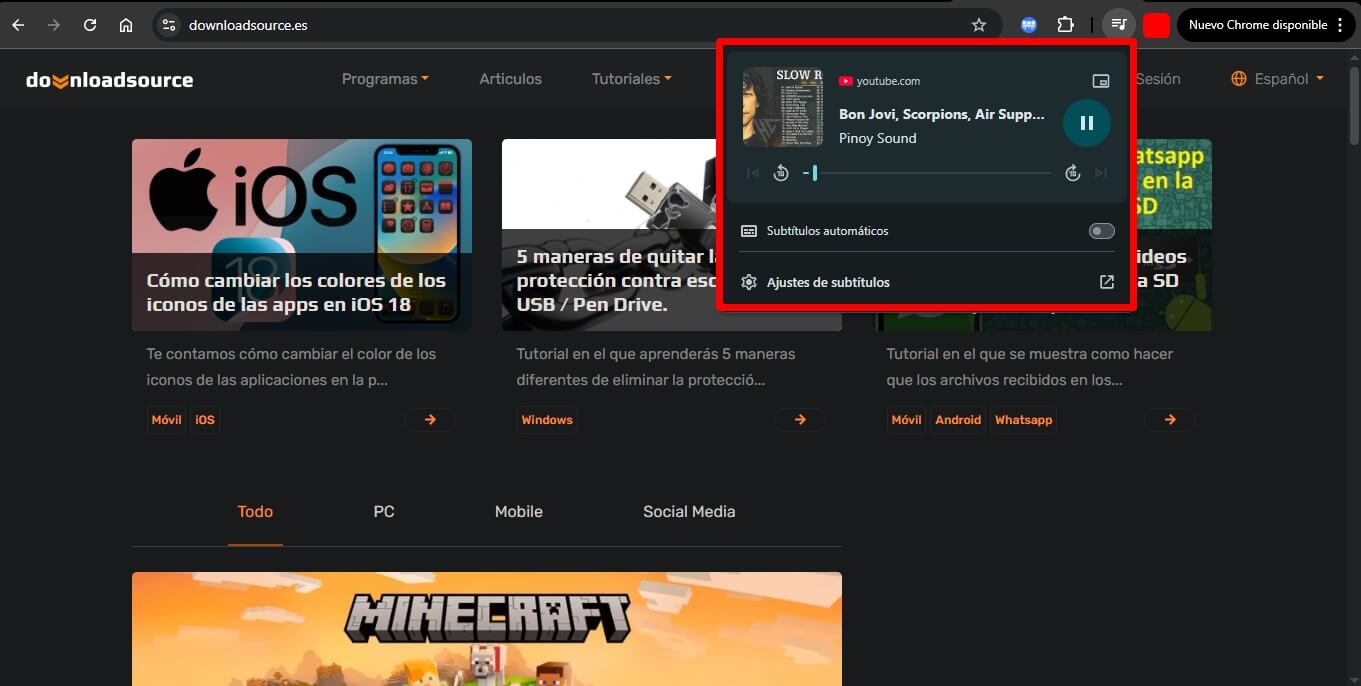Open Chrome's three-dot menu
Viewport: 1361px width, 686px height.
coord(1341,25)
